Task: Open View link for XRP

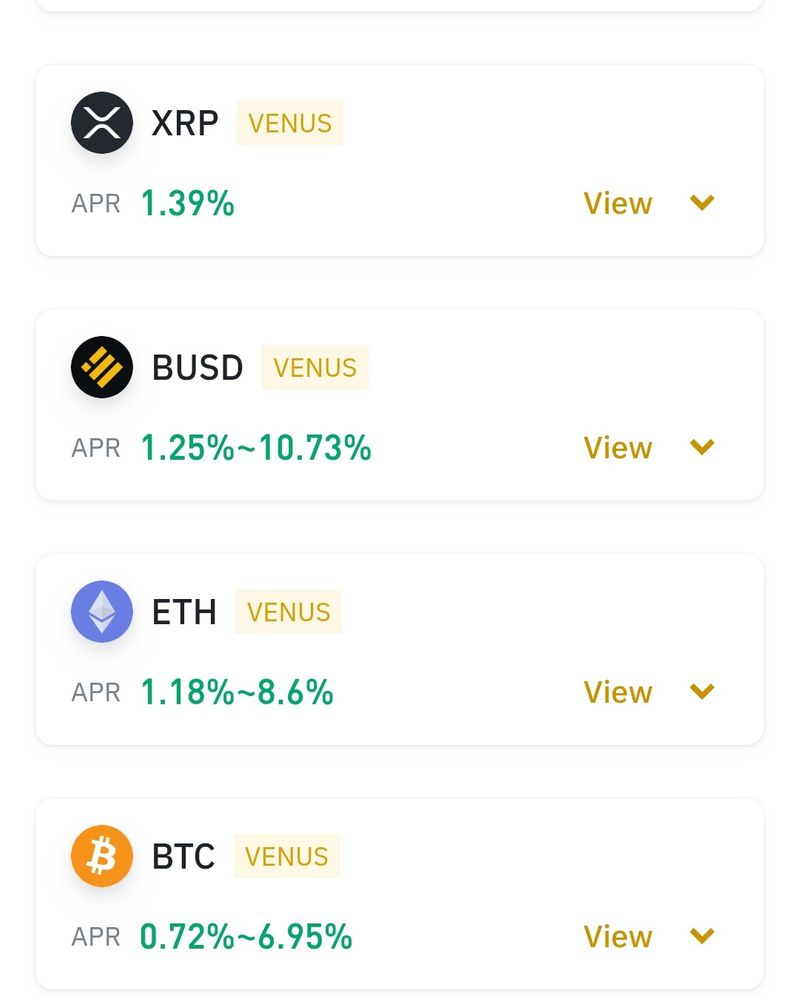Action: 618,203
